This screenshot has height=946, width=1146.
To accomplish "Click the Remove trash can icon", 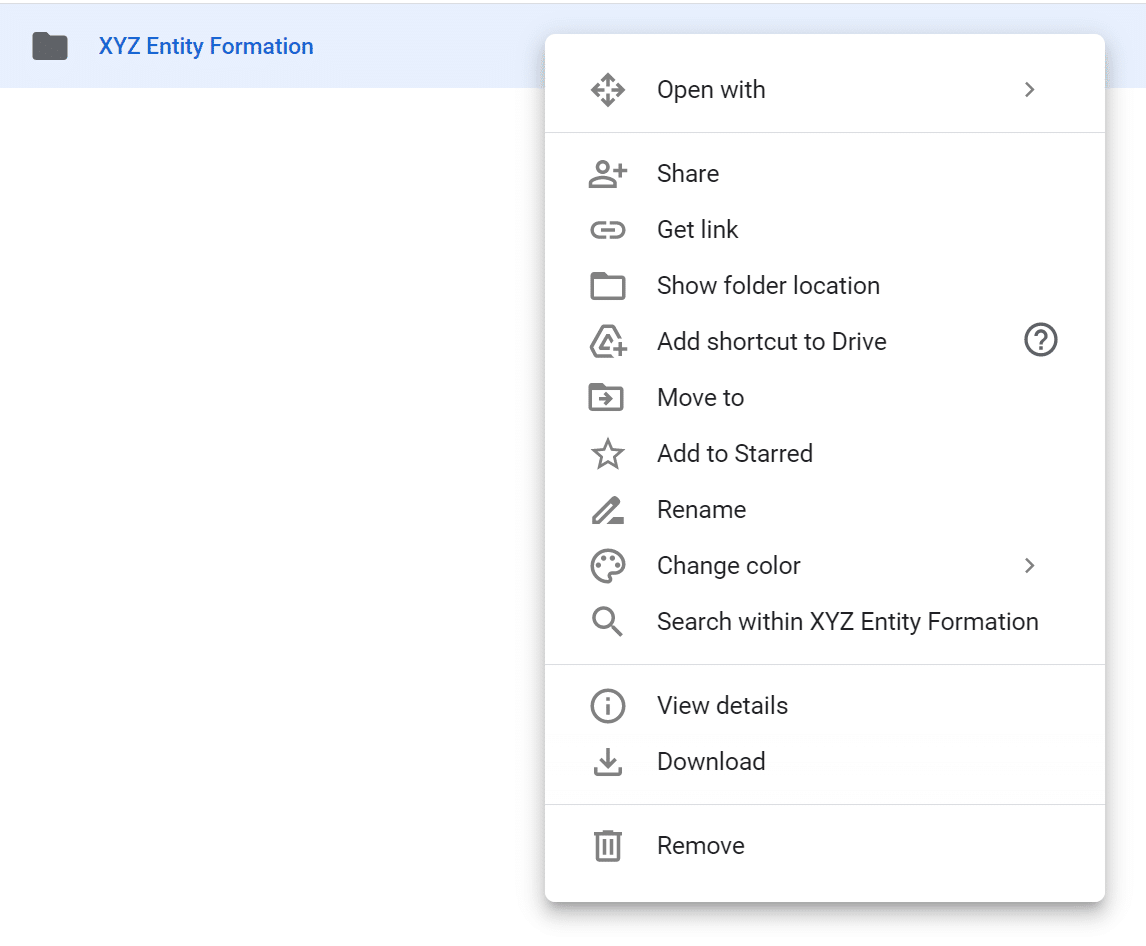I will [x=608, y=846].
